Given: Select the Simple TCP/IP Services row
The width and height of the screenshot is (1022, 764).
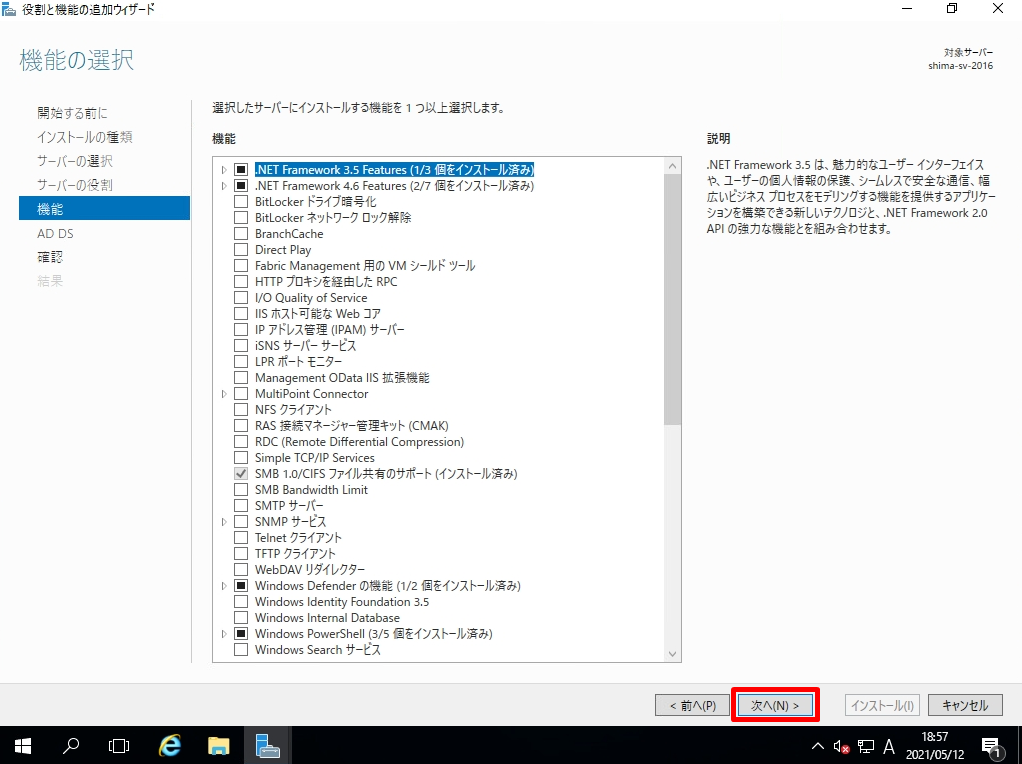Looking at the screenshot, I should click(315, 458).
